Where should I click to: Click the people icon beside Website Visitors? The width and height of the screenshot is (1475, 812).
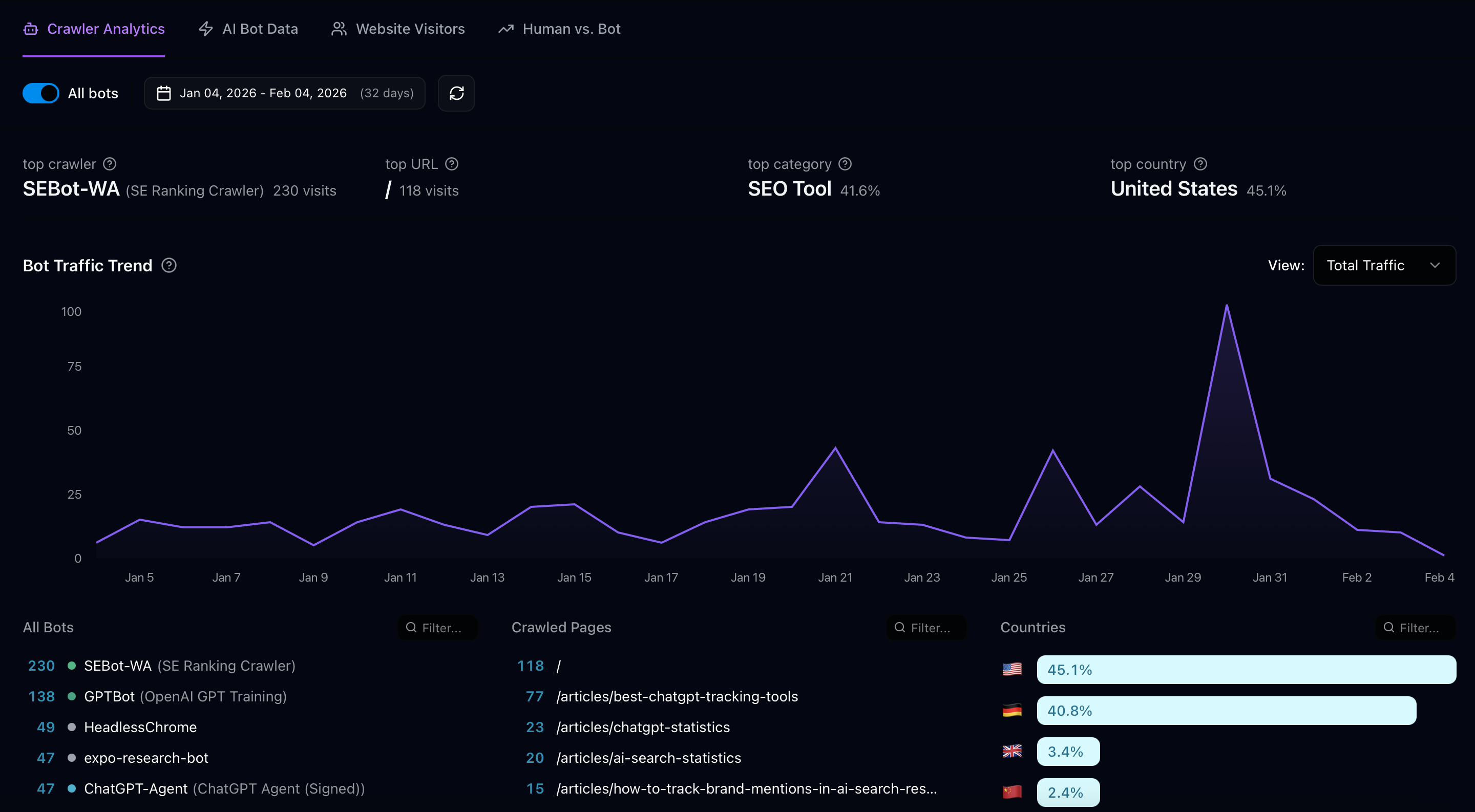(339, 28)
